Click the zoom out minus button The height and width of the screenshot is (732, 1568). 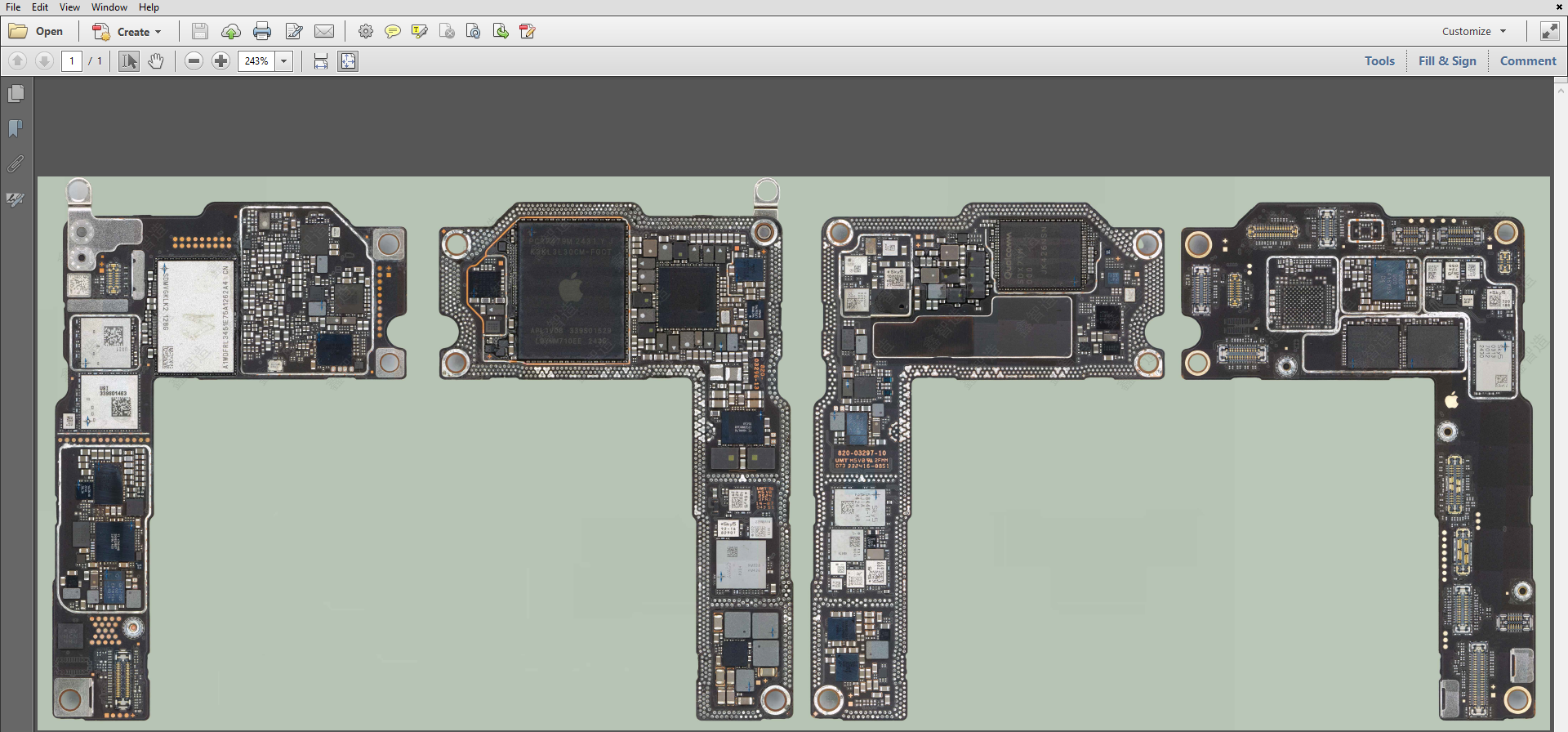(x=194, y=61)
